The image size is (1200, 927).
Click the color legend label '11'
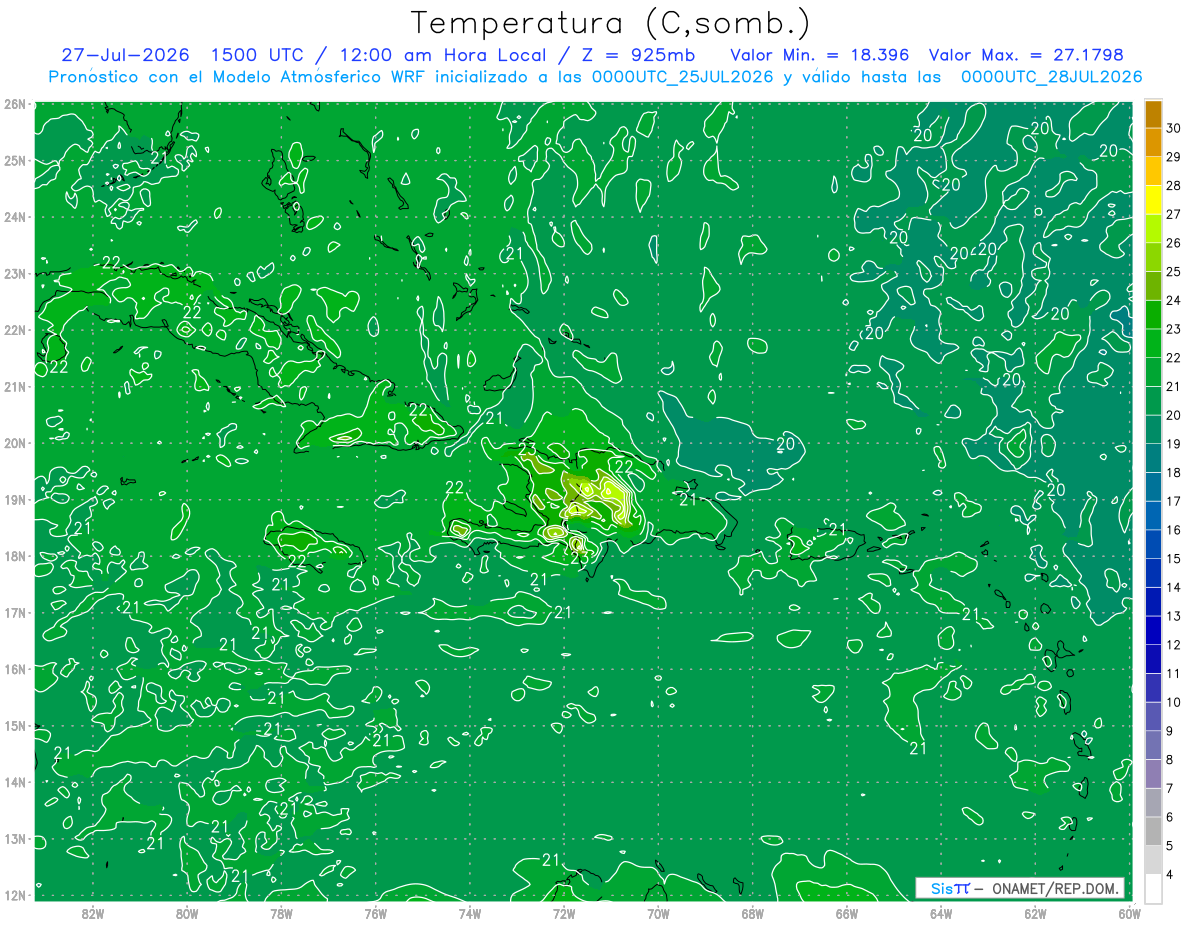(x=1174, y=674)
